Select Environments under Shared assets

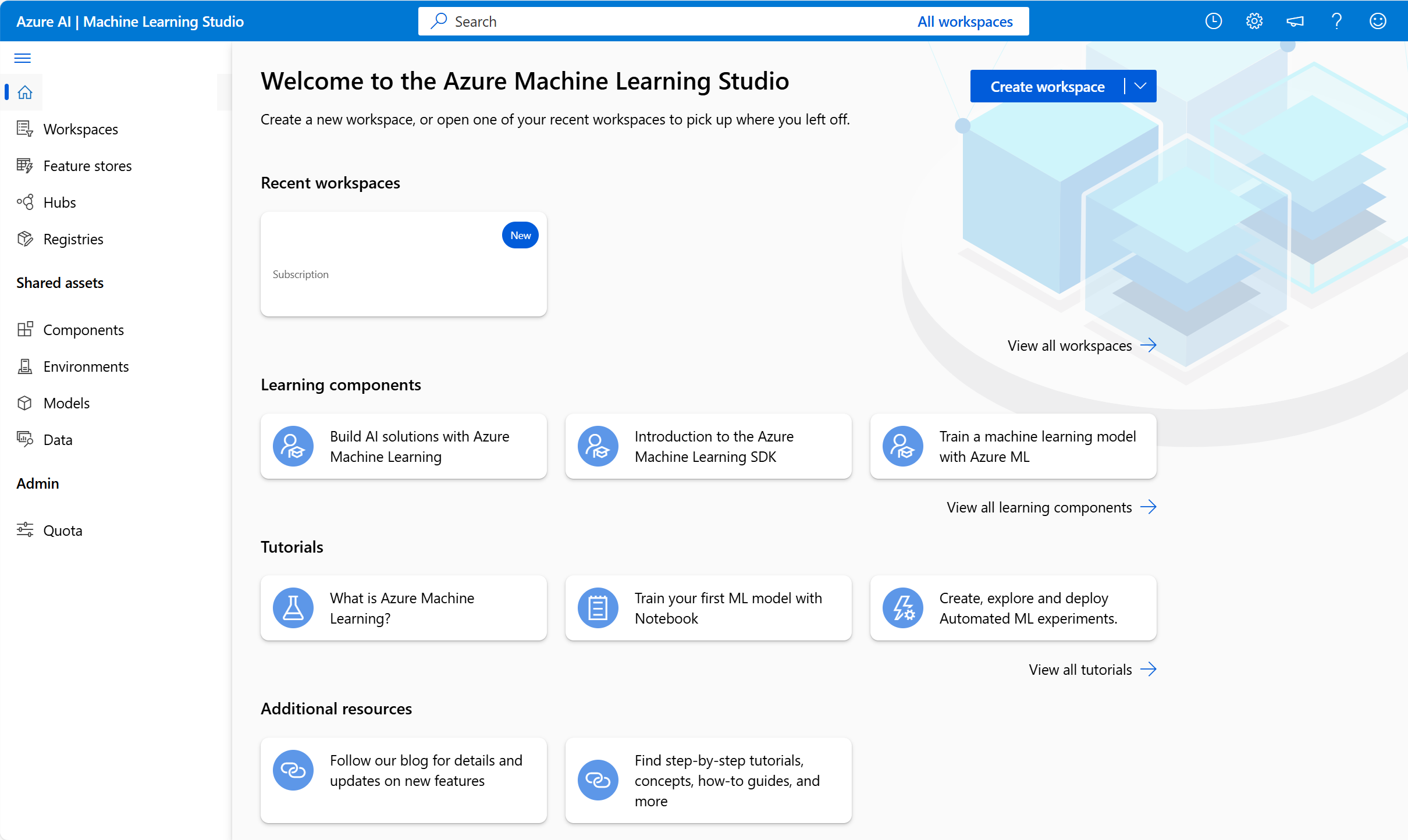pyautogui.click(x=86, y=366)
